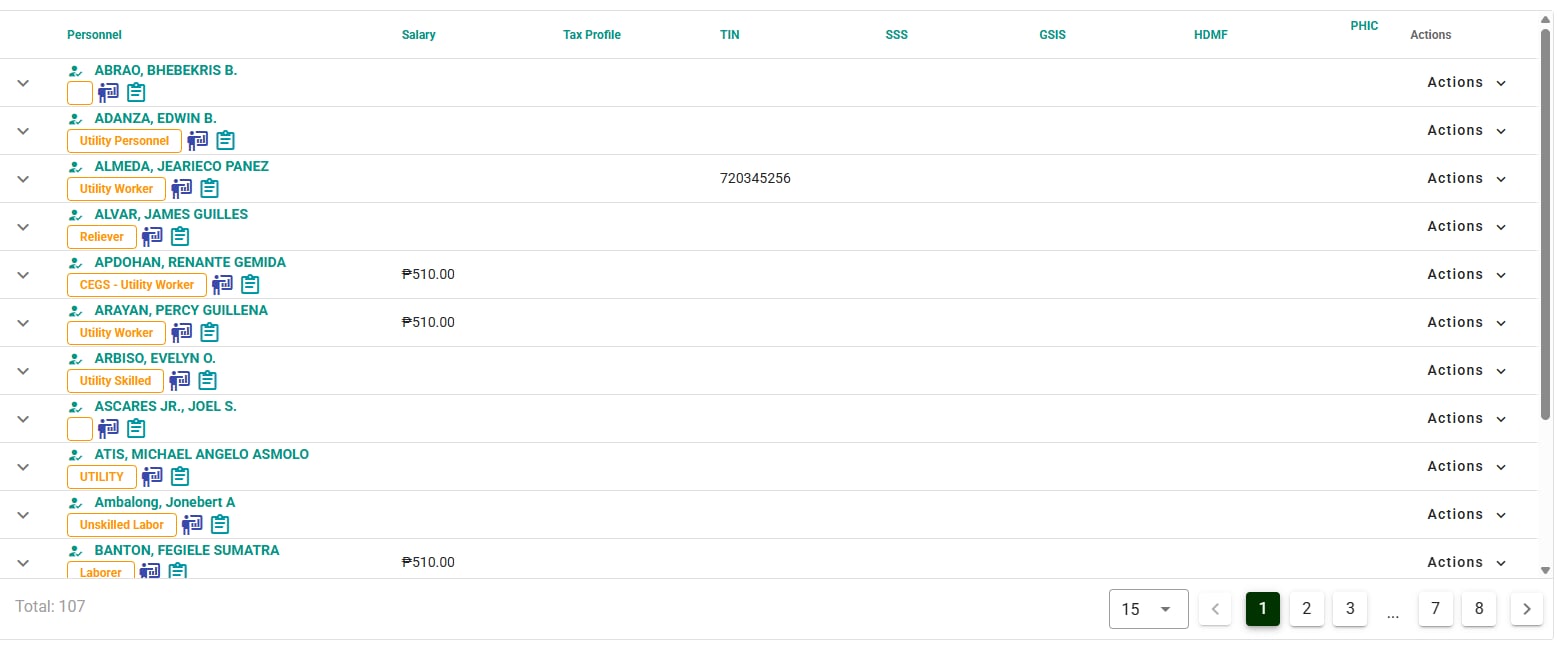
Task: Click person icon before ATIS, MICHAEL ANGELO name
Action: [76, 455]
